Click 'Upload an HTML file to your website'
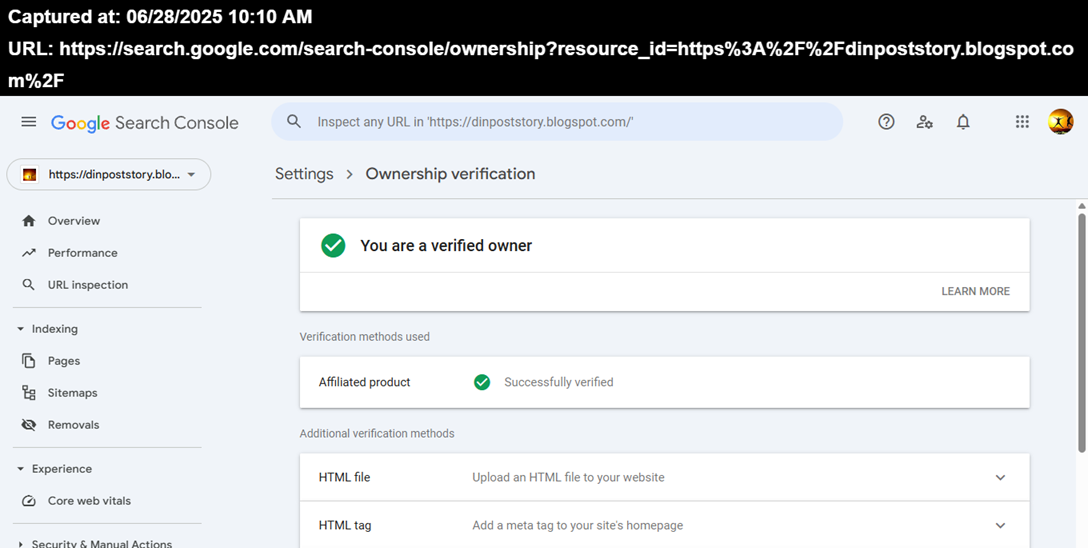The image size is (1088, 548). click(568, 477)
